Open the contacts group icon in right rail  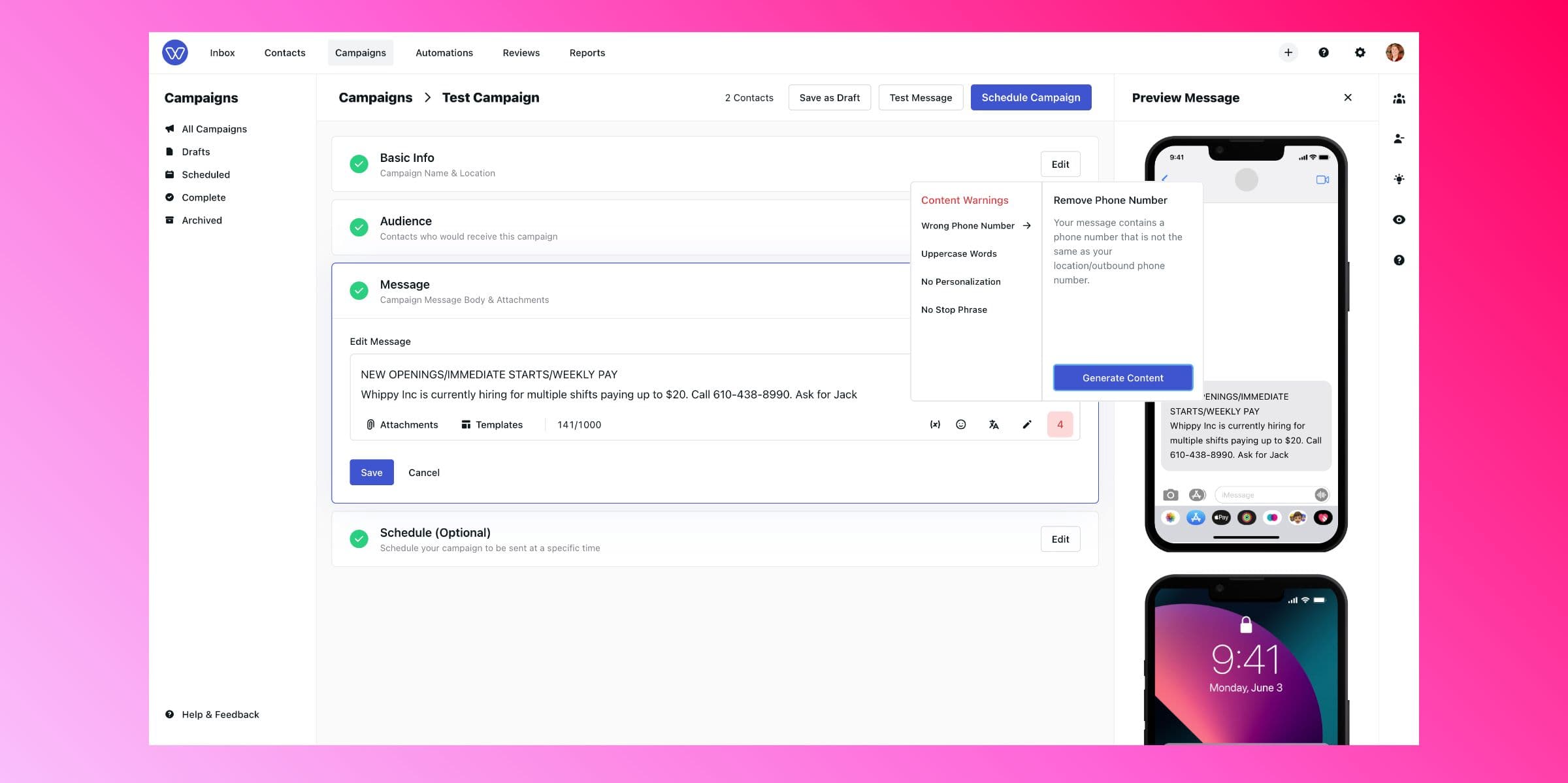click(x=1399, y=99)
